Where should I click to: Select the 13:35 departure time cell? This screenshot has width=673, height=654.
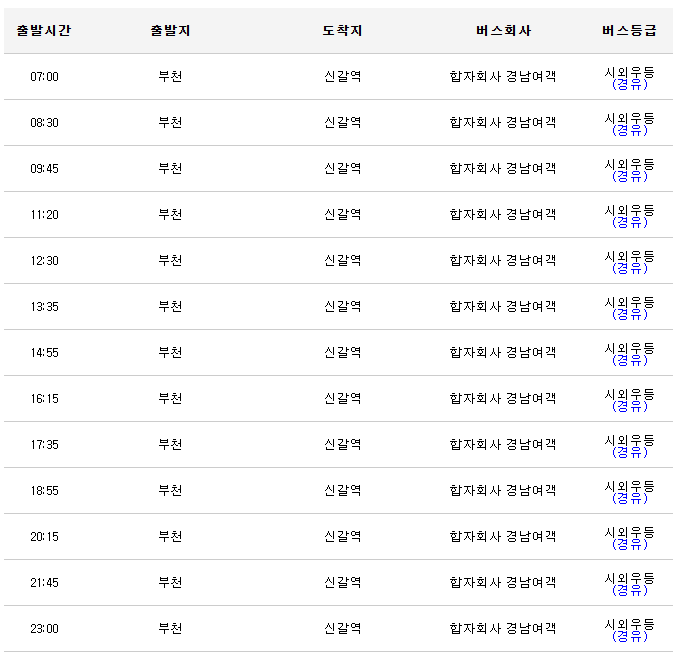point(44,307)
